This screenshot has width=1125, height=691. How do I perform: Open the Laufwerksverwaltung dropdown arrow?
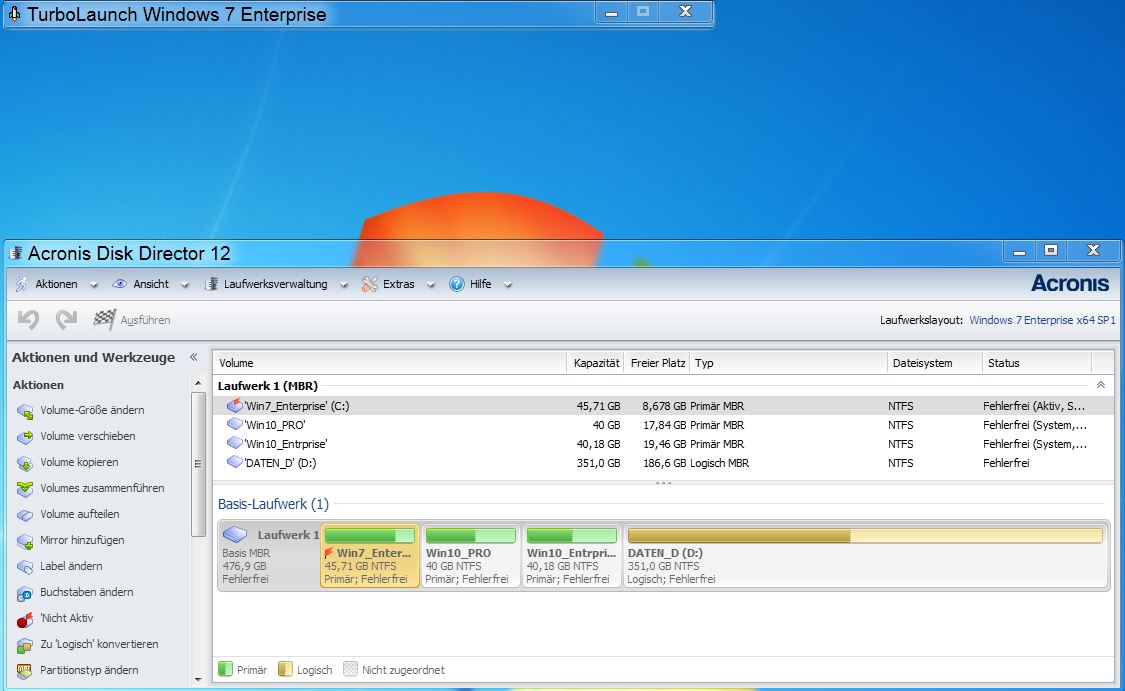(344, 285)
